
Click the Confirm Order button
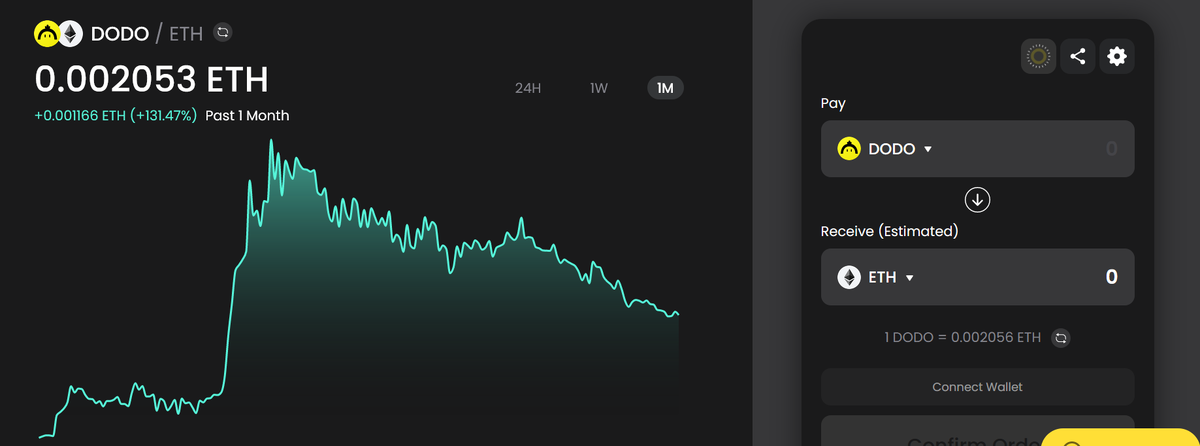(x=977, y=436)
